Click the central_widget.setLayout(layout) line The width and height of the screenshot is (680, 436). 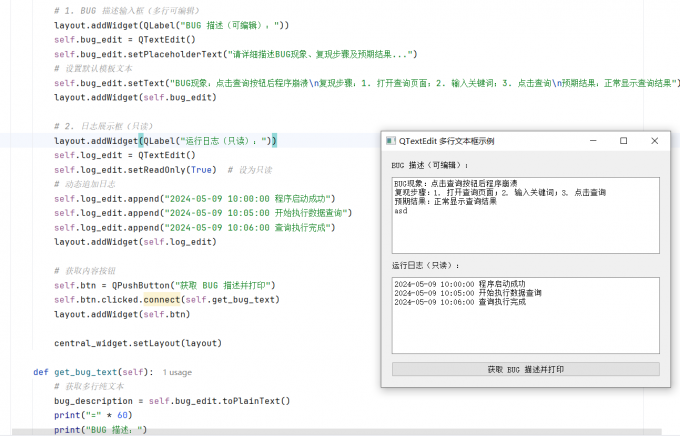tap(138, 343)
